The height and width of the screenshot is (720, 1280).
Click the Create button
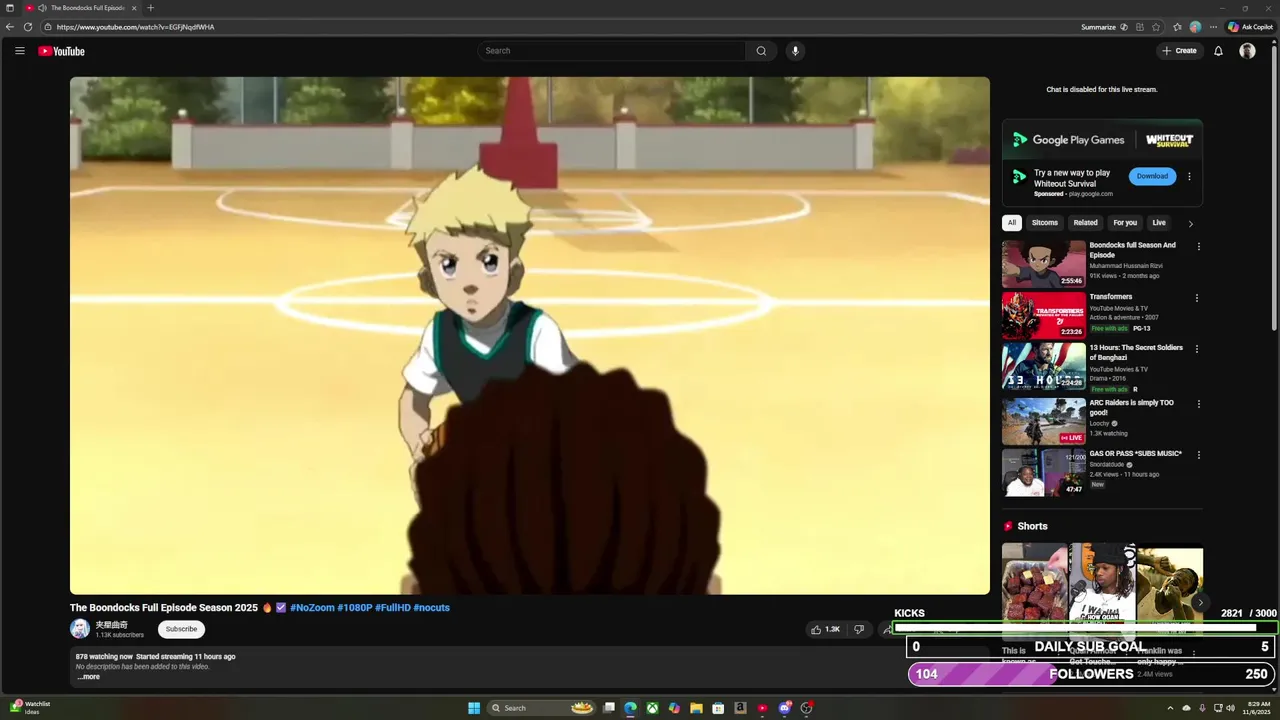coord(1179,51)
